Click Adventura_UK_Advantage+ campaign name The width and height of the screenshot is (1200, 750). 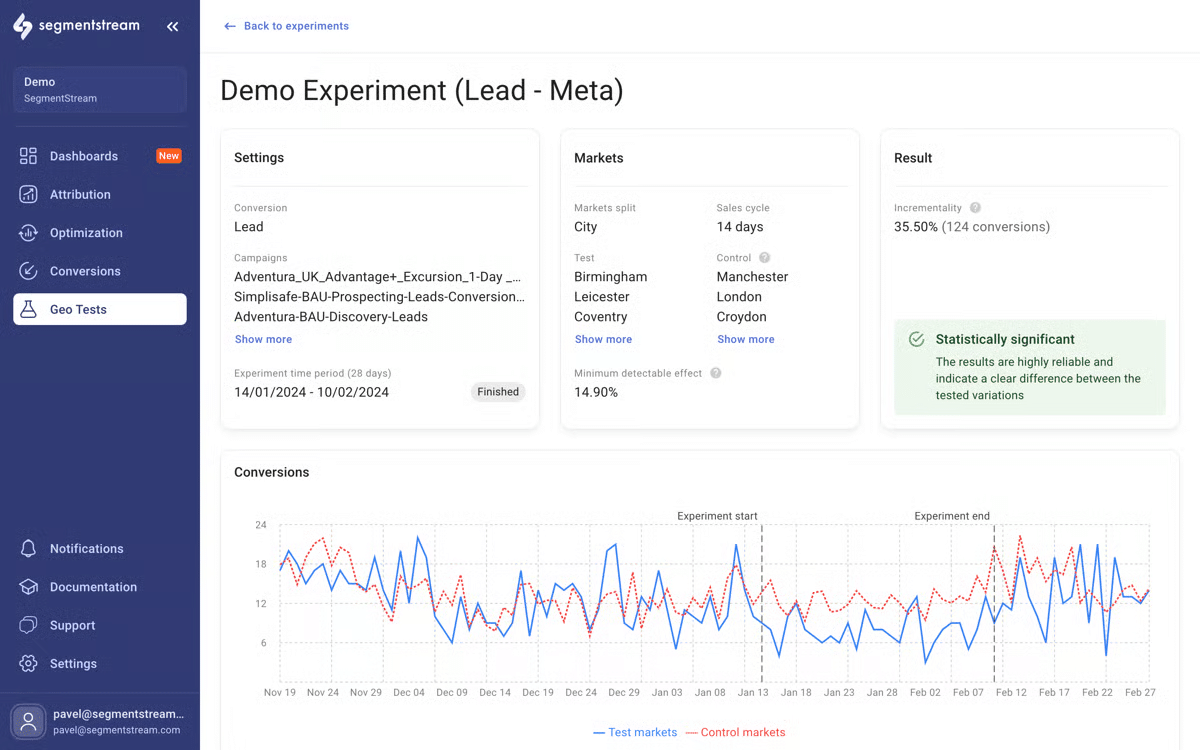pos(378,277)
